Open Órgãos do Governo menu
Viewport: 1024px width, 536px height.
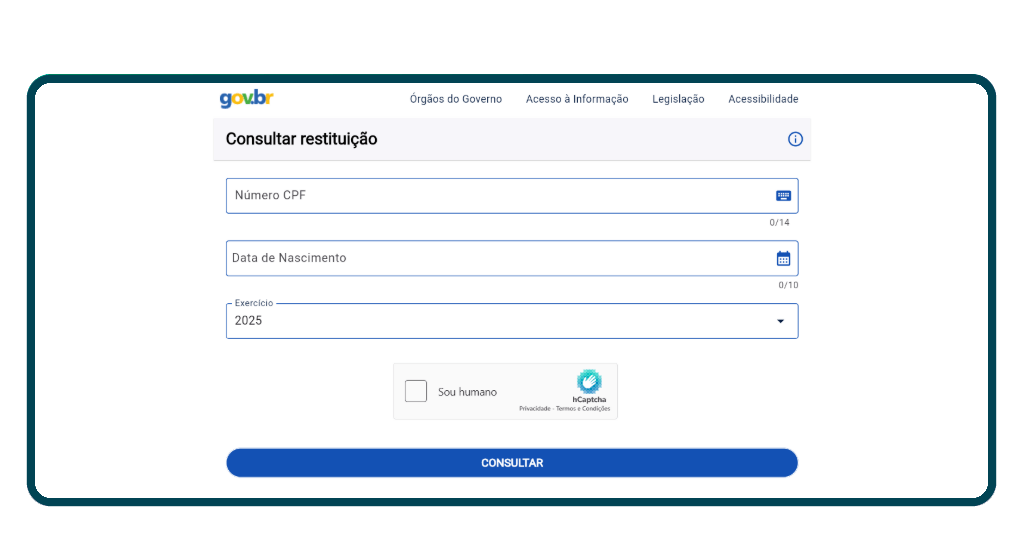[456, 99]
